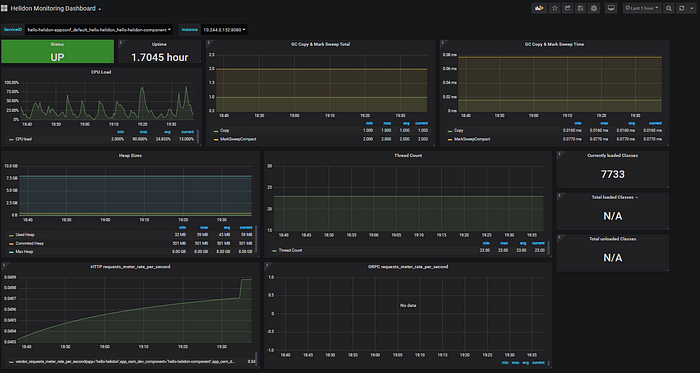Save the dashboard with the disk icon
Screen dimensions: 700x373
[580, 8]
